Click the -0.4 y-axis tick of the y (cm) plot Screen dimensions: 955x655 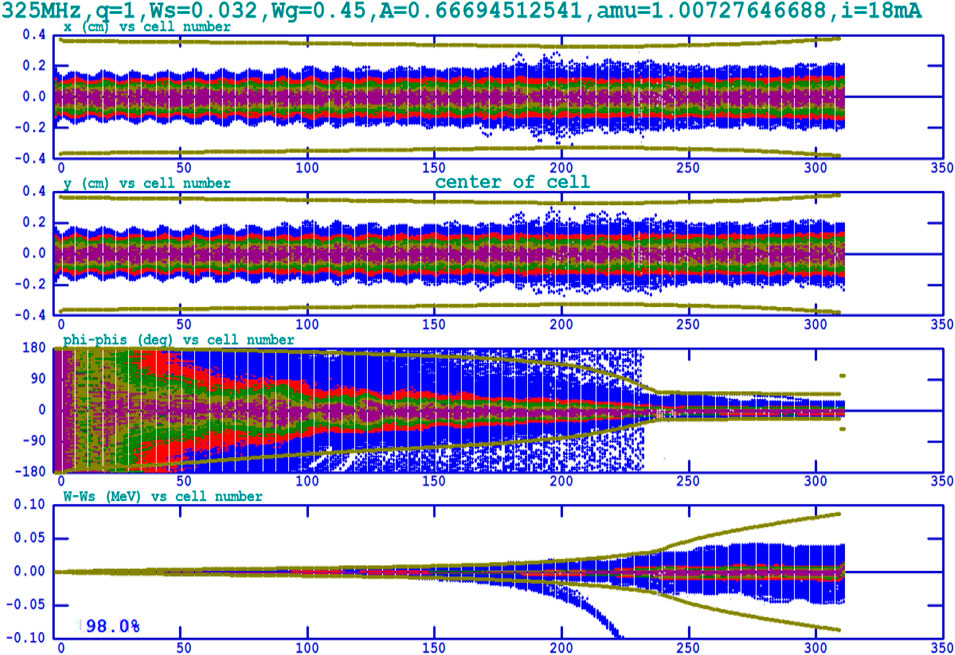pos(30,315)
